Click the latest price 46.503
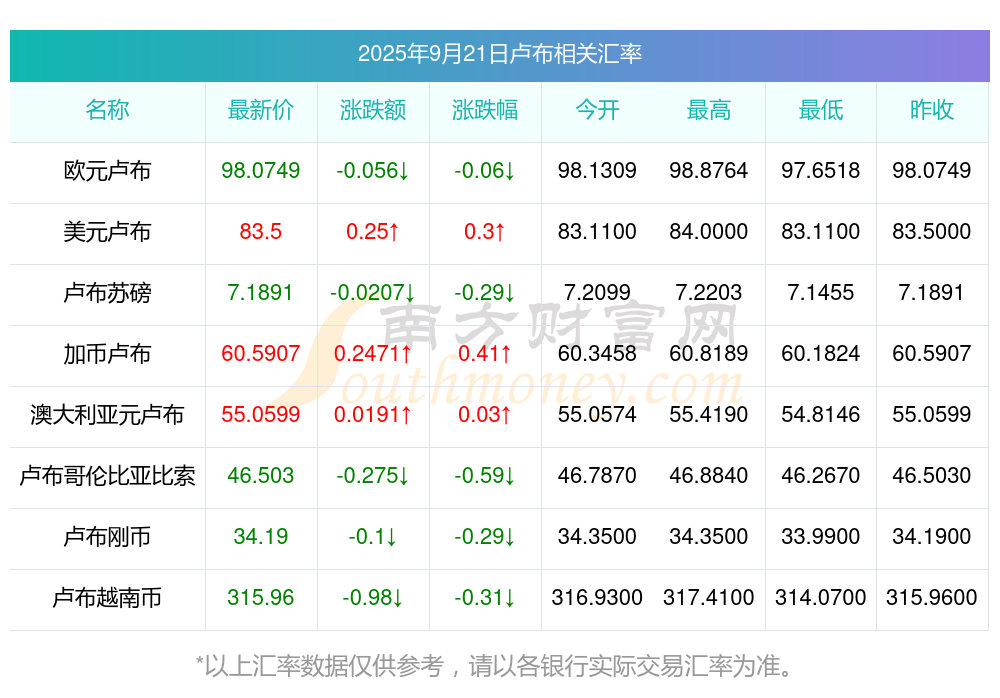 tap(261, 475)
